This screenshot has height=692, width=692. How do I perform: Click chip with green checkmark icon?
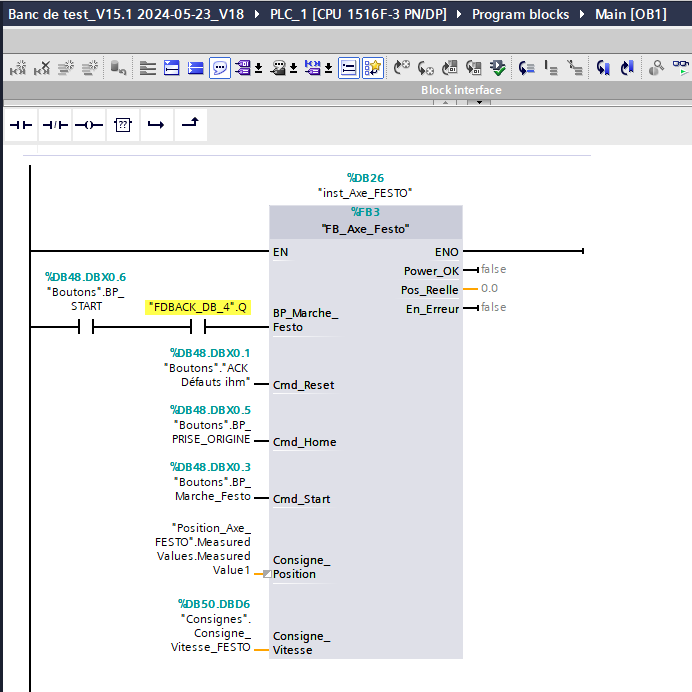[498, 68]
